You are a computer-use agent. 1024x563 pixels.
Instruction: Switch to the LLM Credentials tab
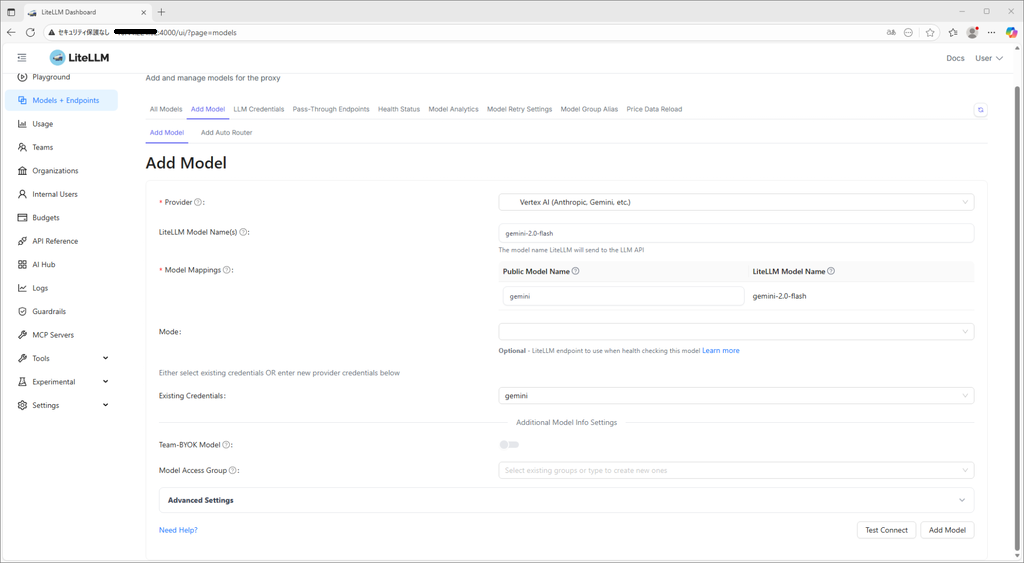[259, 109]
